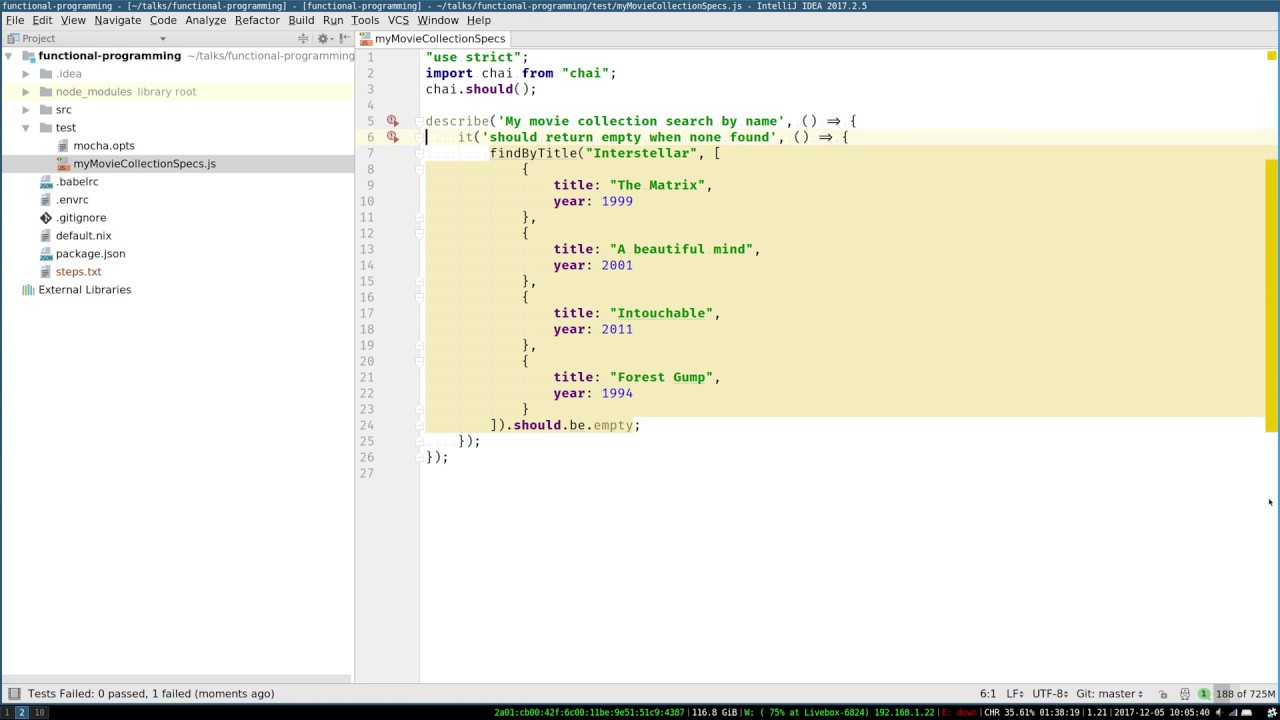Expand the node_modules folder

27,92
